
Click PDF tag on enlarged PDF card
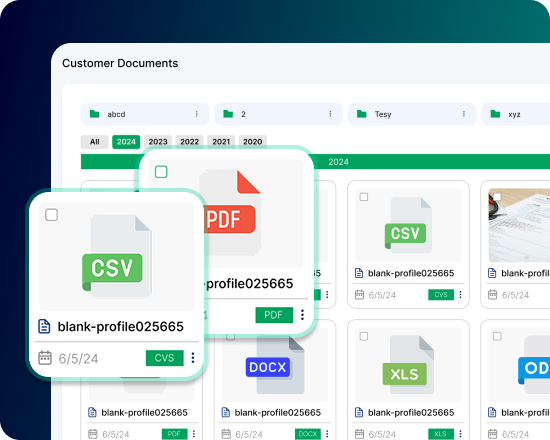(274, 315)
